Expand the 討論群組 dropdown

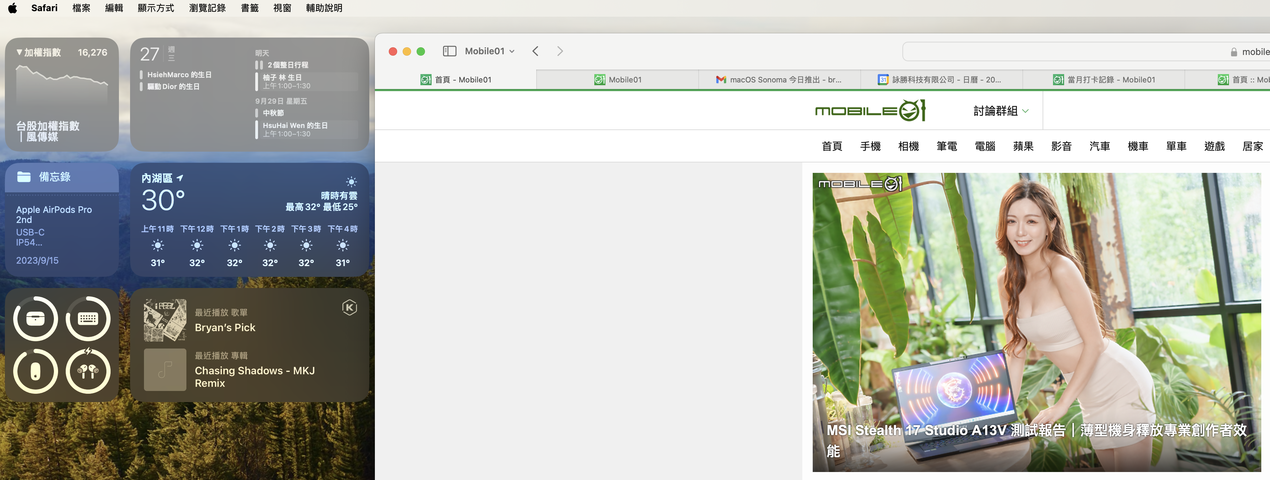coord(1001,111)
